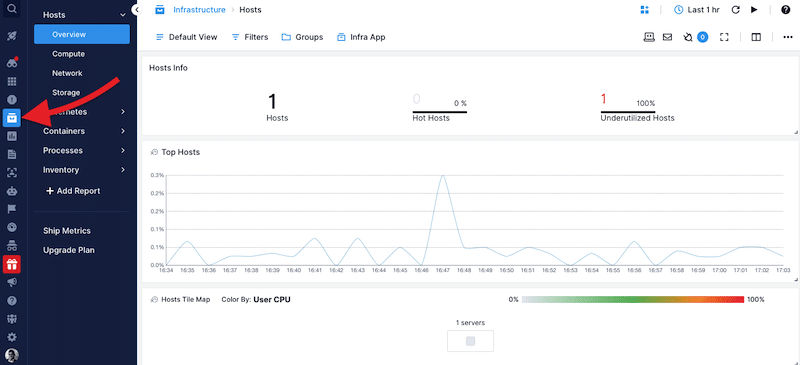The image size is (800, 365).
Task: Open the binoculars icon with red dot
Action: coord(12,63)
